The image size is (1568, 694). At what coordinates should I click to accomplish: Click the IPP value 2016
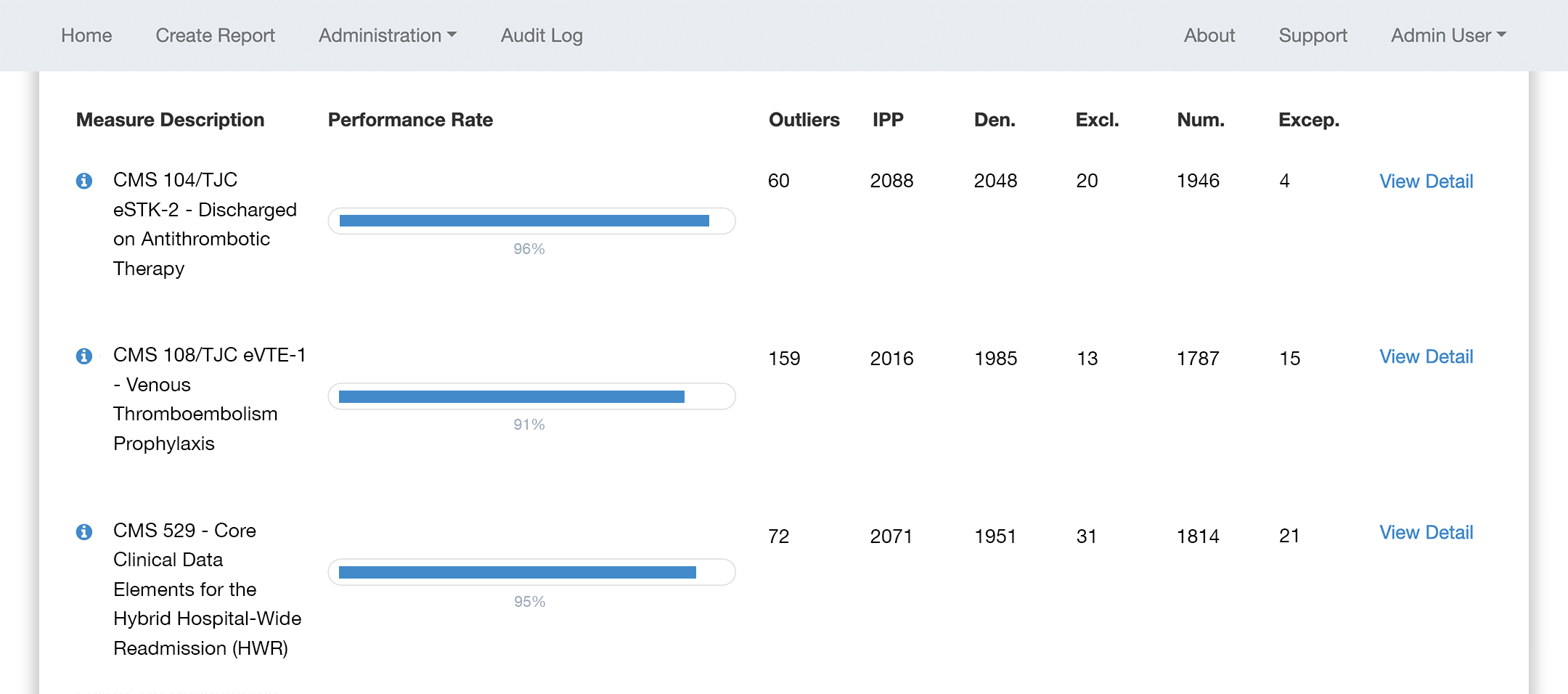point(891,359)
